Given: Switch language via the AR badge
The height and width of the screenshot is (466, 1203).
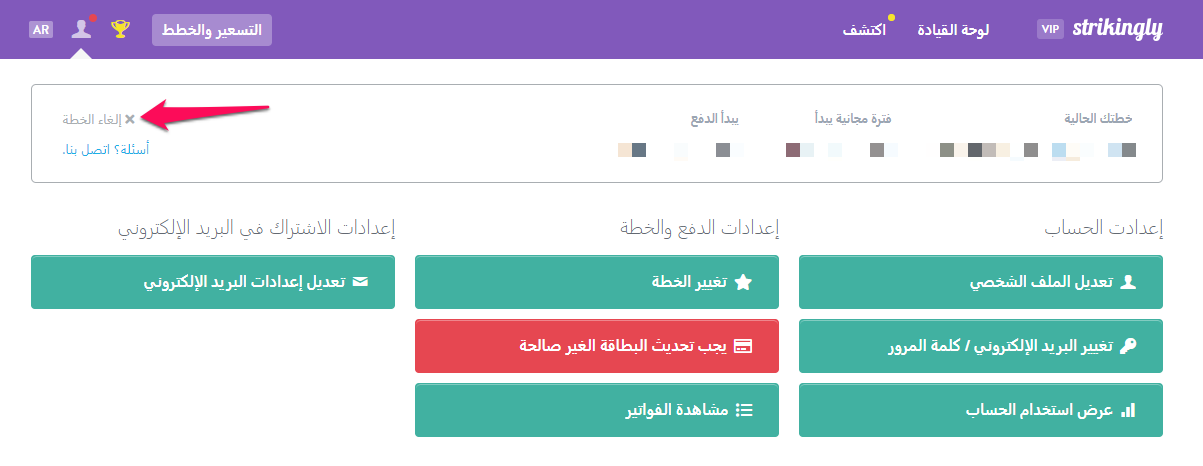Looking at the screenshot, I should (41, 29).
